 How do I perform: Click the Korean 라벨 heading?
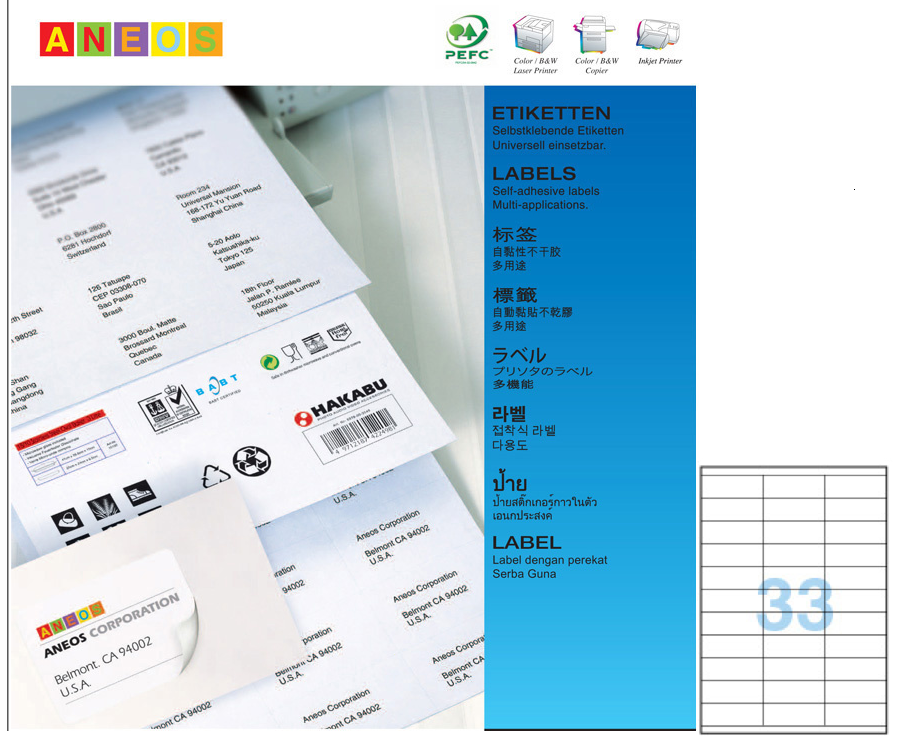click(x=508, y=413)
